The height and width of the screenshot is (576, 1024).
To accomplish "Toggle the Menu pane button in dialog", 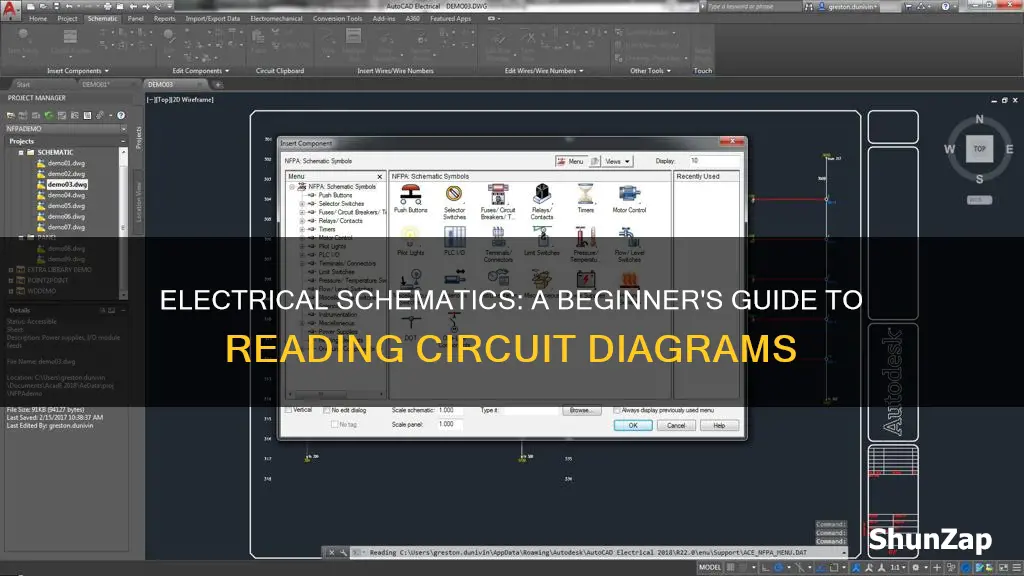I will [x=571, y=161].
